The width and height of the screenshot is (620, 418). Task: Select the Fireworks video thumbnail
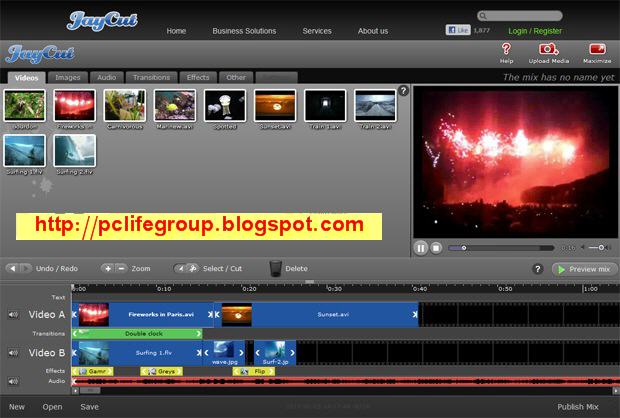click(74, 105)
